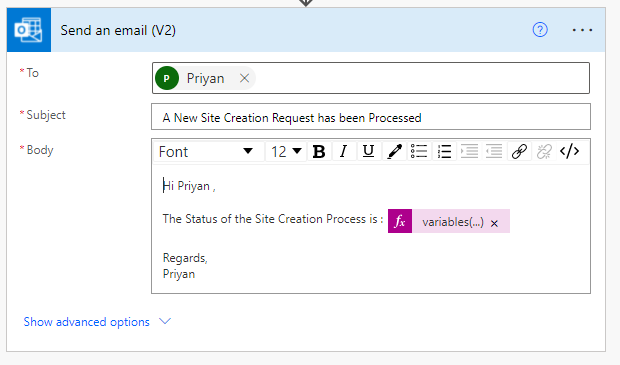Click the remove link icon
The height and width of the screenshot is (365, 620).
pyautogui.click(x=544, y=151)
